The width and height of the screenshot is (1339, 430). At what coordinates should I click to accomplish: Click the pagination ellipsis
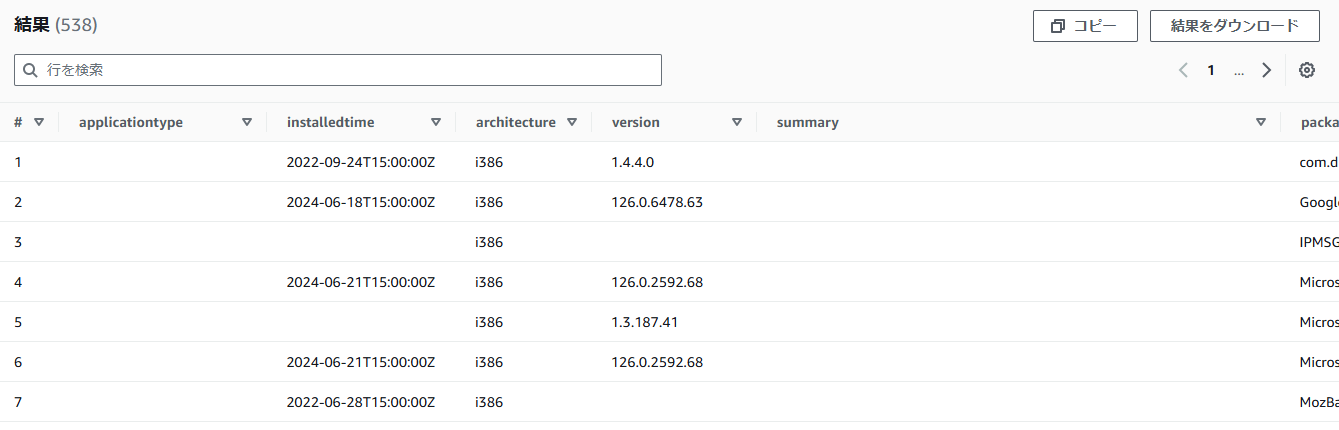(x=1239, y=70)
